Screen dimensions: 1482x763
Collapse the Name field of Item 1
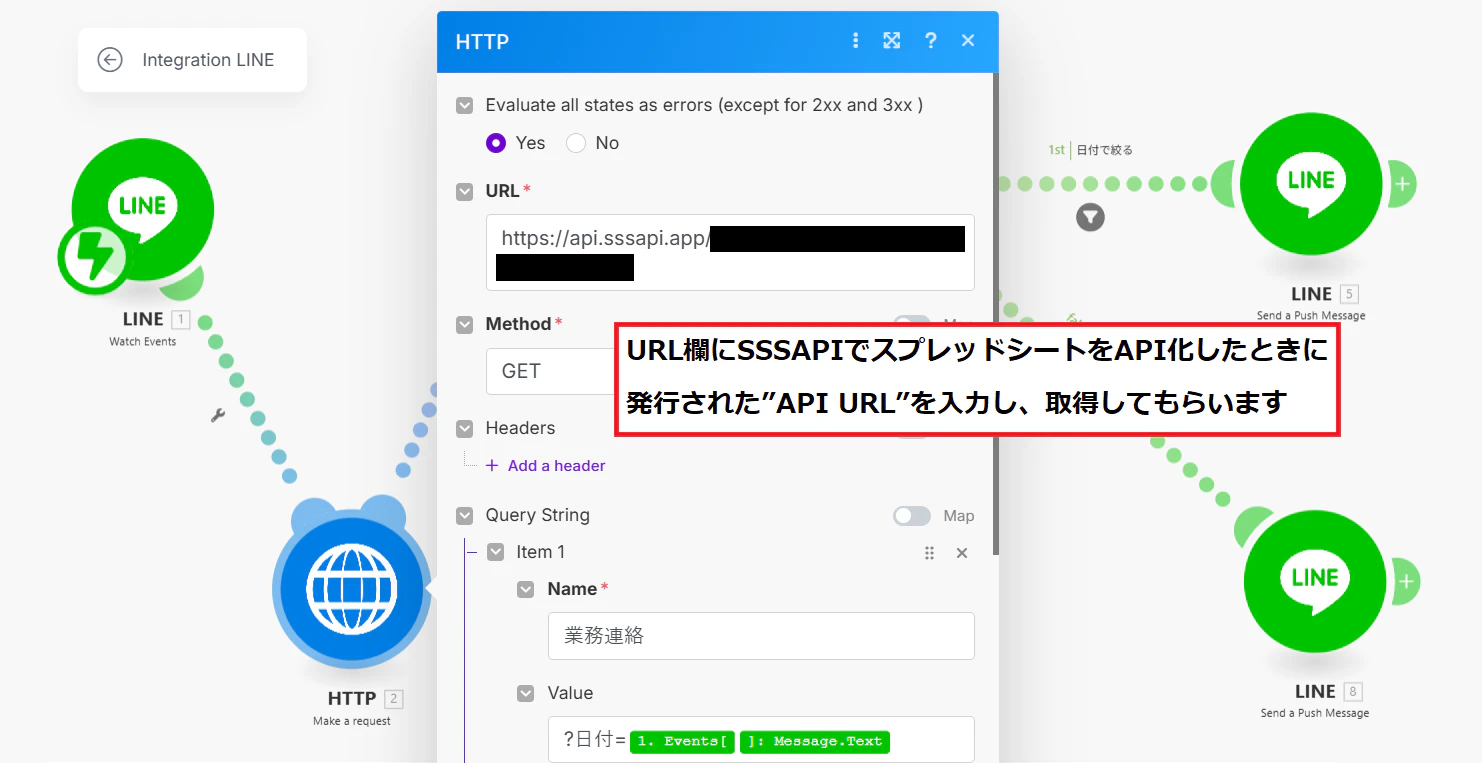pyautogui.click(x=526, y=590)
